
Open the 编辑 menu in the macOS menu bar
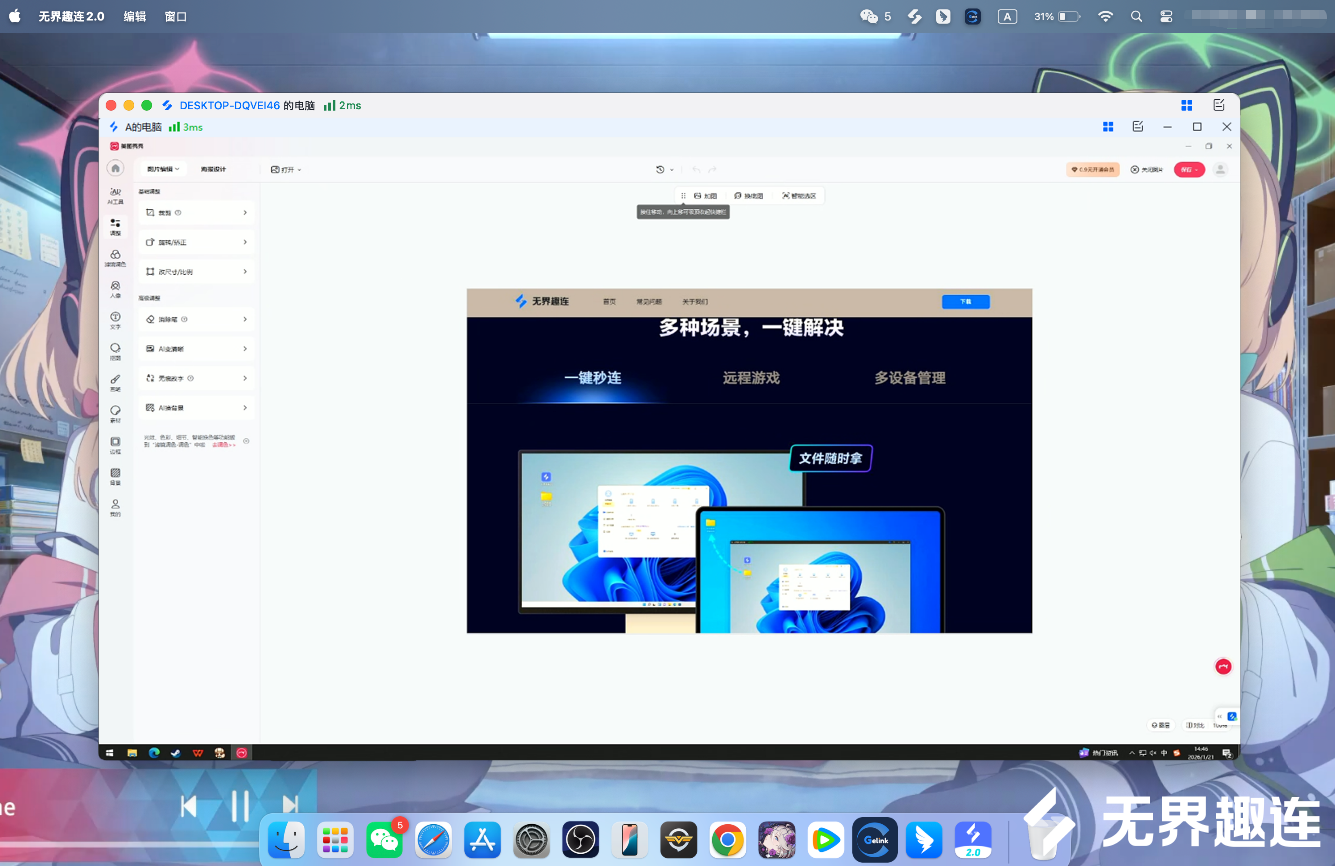(134, 17)
